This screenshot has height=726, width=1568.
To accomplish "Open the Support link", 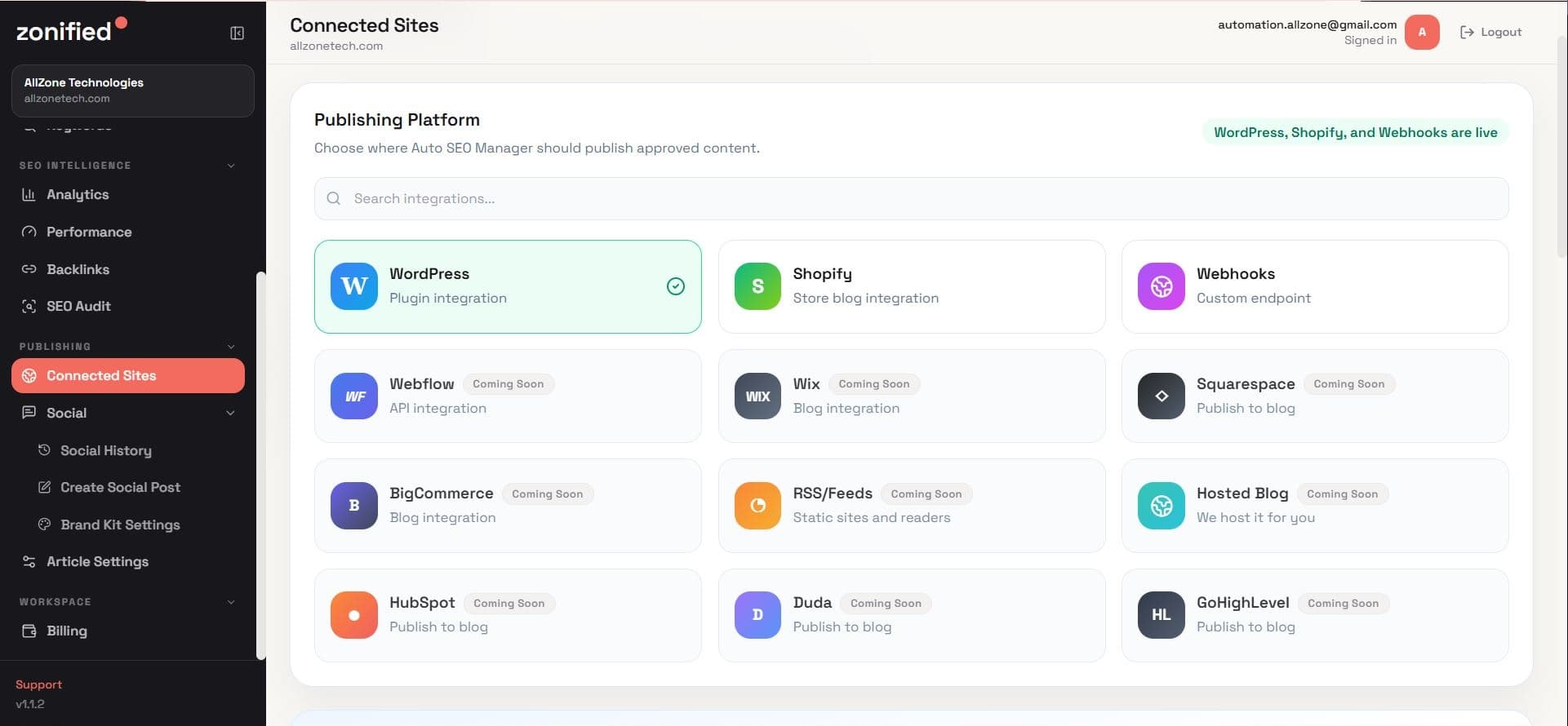I will 38,684.
